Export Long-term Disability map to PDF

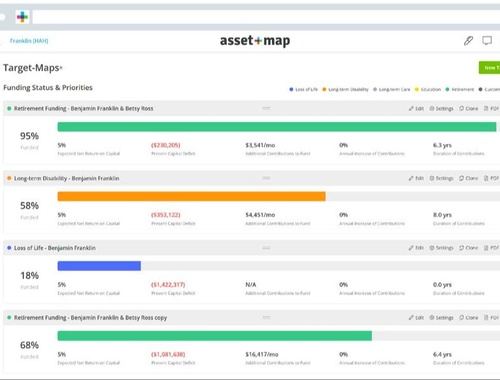click(491, 178)
